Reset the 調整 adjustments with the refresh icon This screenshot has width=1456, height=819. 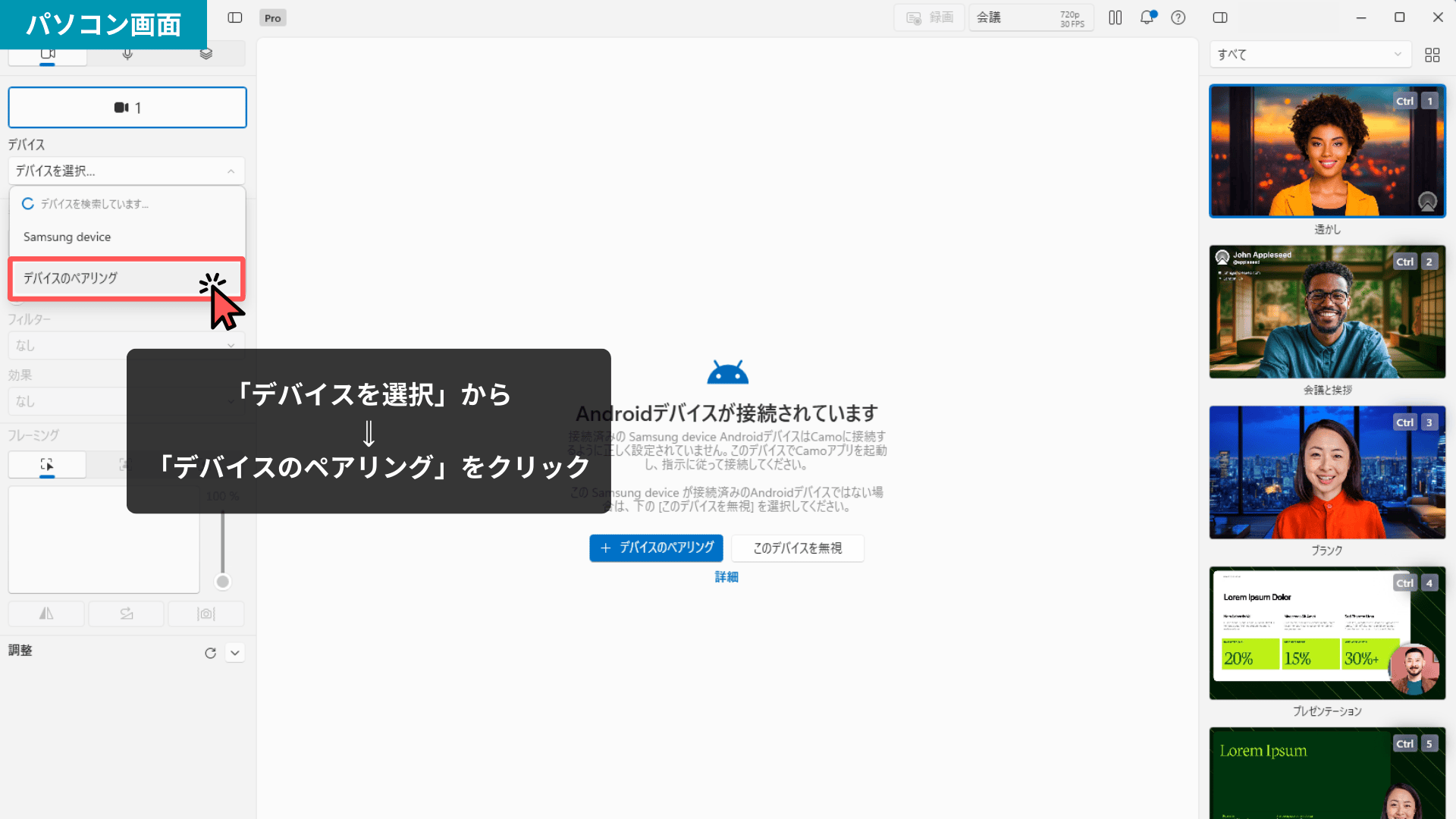click(211, 653)
